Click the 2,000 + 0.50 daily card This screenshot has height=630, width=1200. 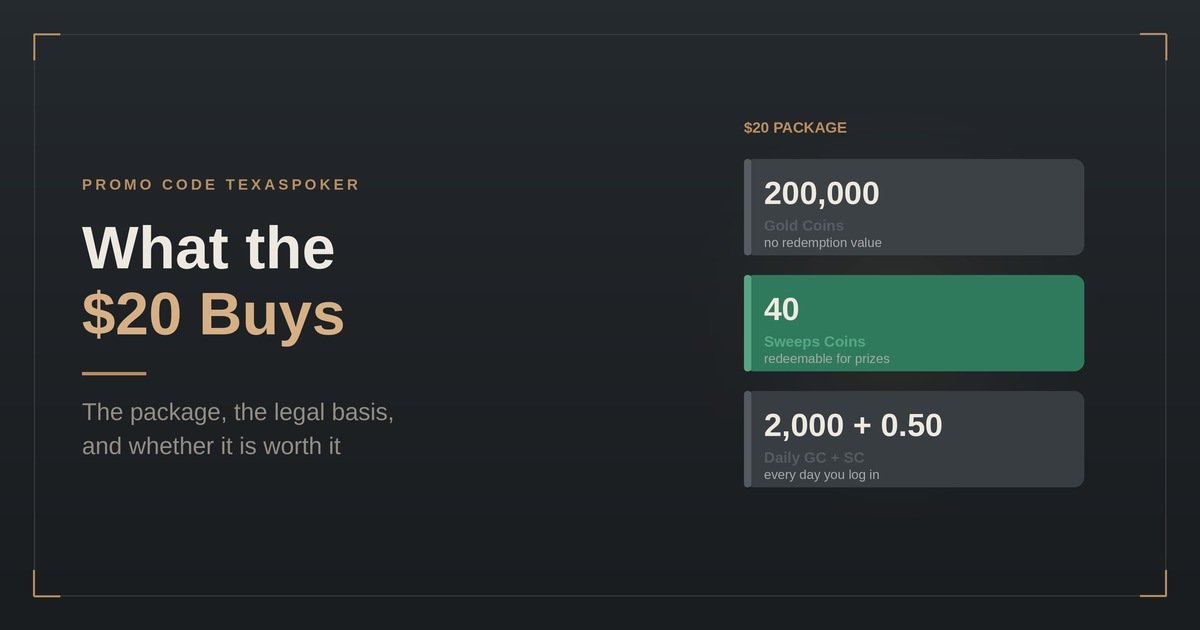point(914,439)
